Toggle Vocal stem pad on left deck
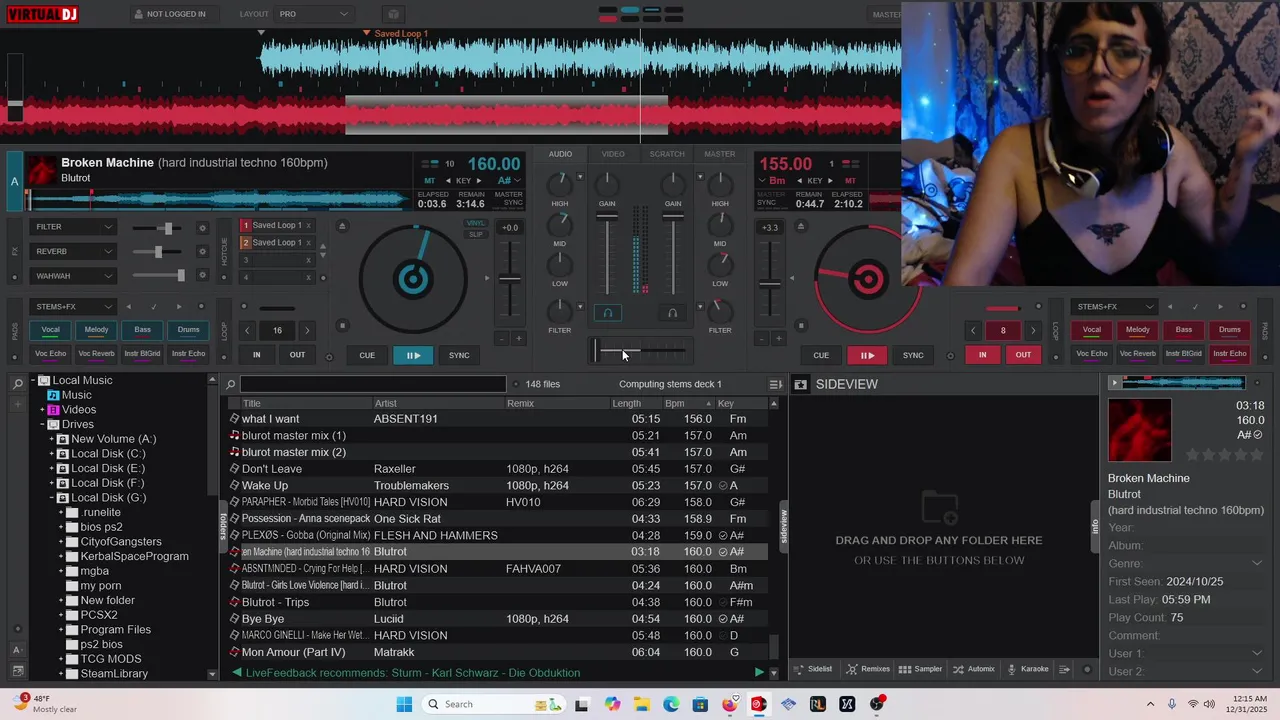 (x=50, y=330)
